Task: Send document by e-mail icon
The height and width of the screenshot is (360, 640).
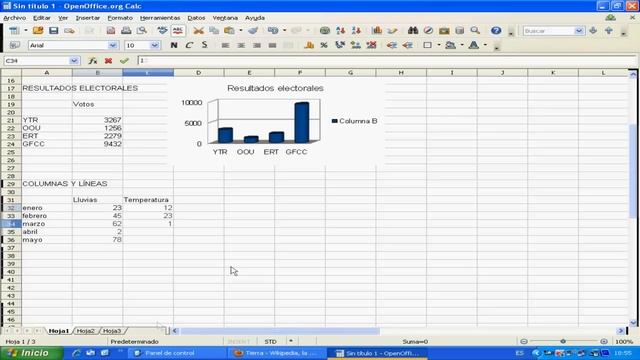Action: 69,31
